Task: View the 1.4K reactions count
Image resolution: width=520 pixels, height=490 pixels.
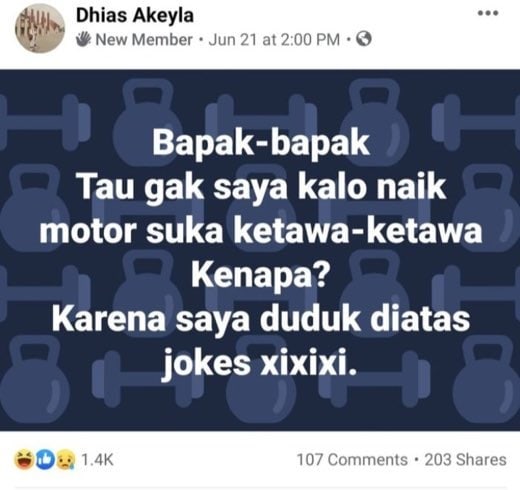Action: 97,460
